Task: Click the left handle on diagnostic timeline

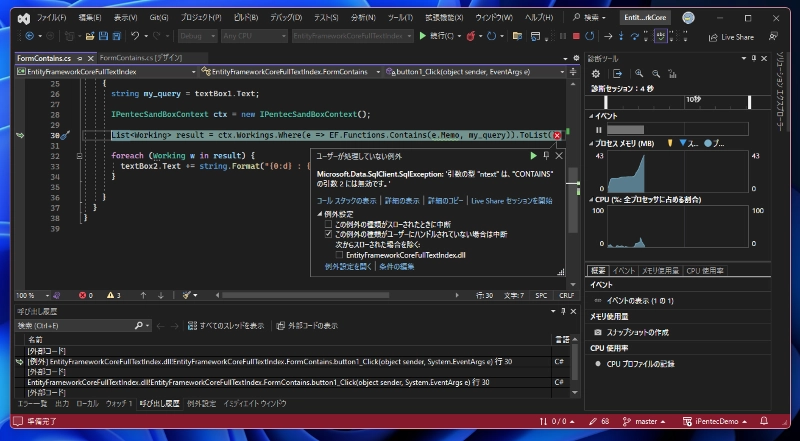Action: coord(606,102)
